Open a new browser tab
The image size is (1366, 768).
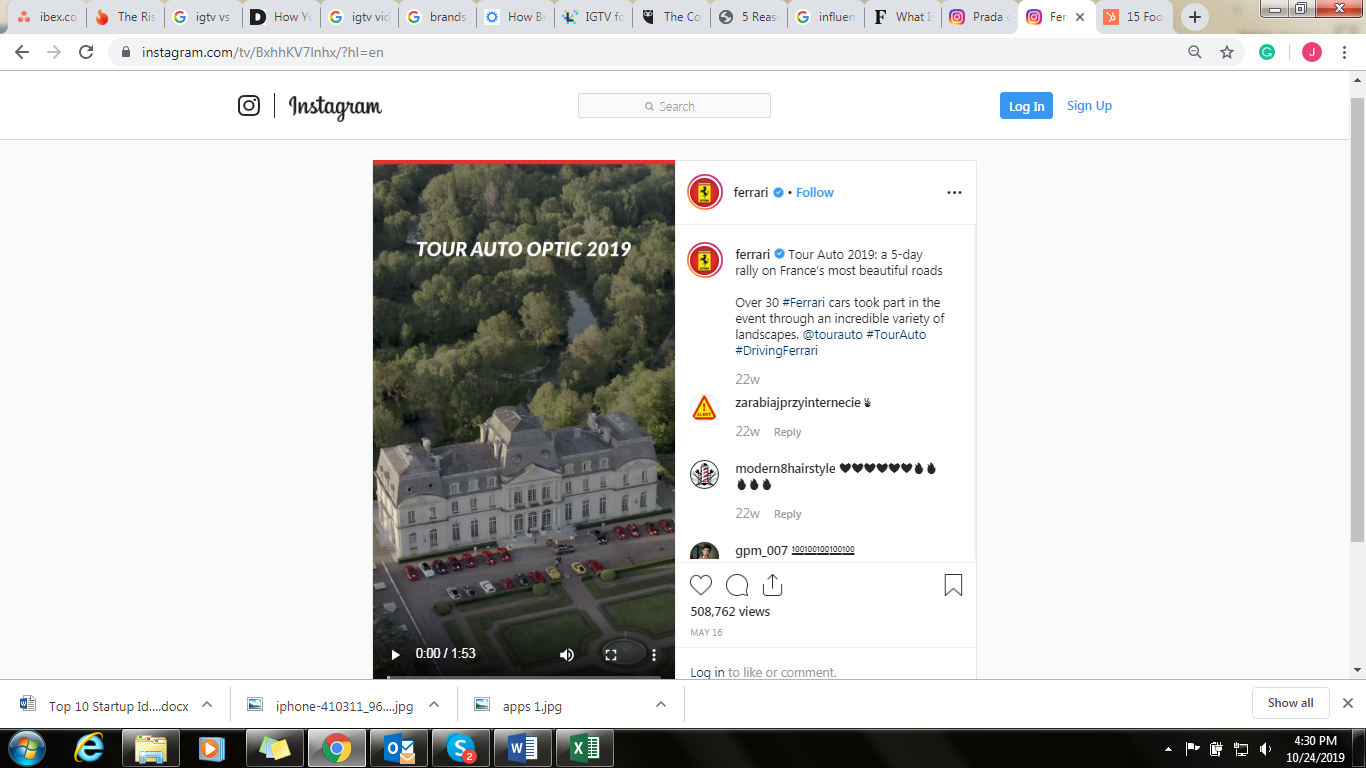coord(1195,17)
